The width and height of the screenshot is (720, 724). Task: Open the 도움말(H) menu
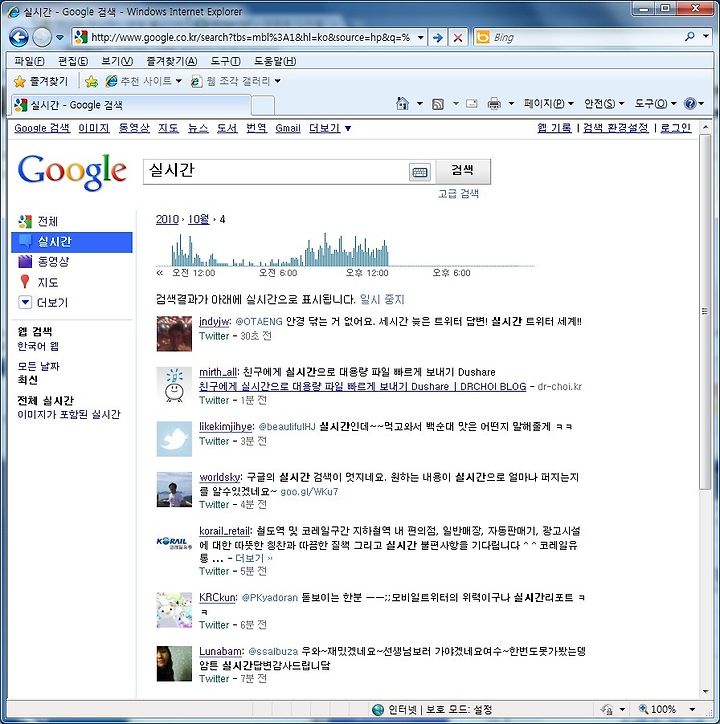coord(275,61)
